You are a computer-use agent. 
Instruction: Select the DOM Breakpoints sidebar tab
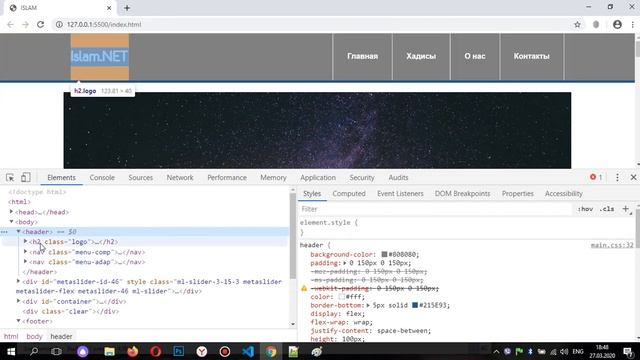coord(462,193)
